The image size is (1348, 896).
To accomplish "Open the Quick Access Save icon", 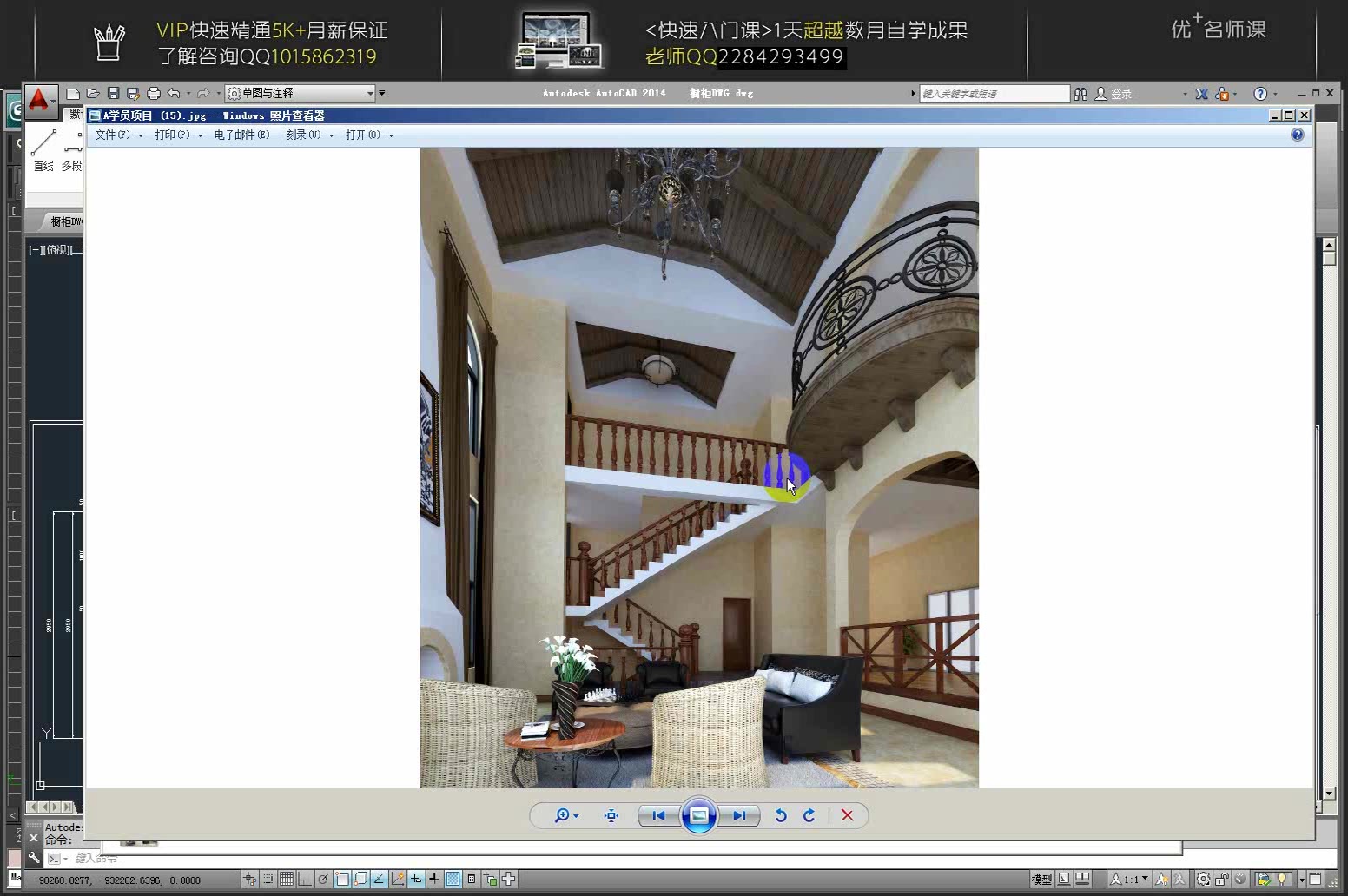I will pos(113,93).
